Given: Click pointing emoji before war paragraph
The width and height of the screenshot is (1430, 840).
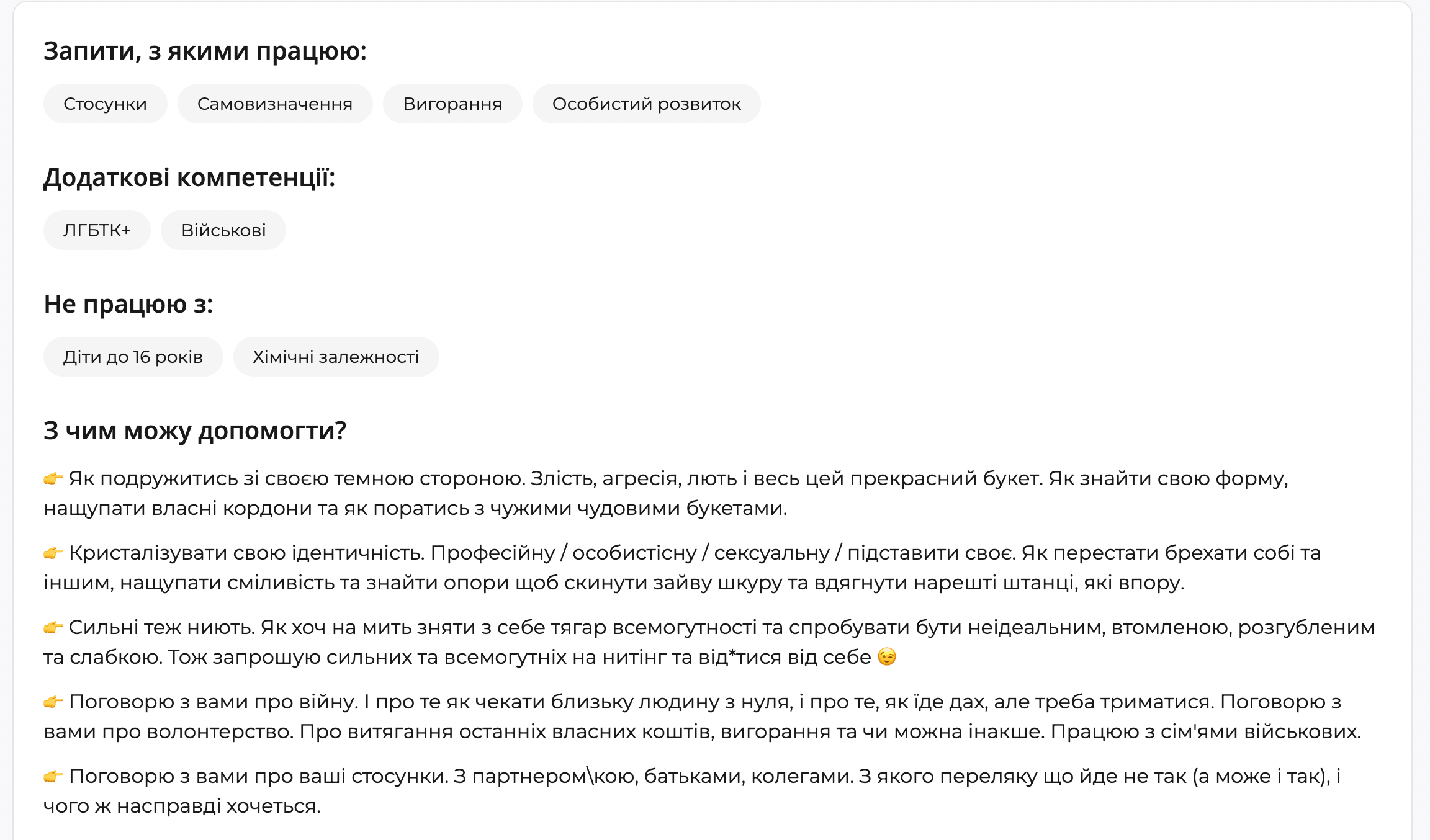Looking at the screenshot, I should 53,701.
